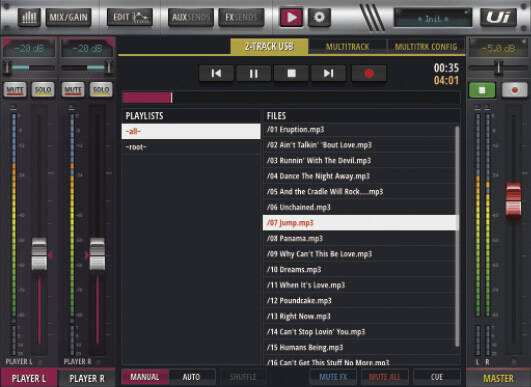This screenshot has height=387, width=531.
Task: Open the Init snapshot display
Action: tap(433, 18)
